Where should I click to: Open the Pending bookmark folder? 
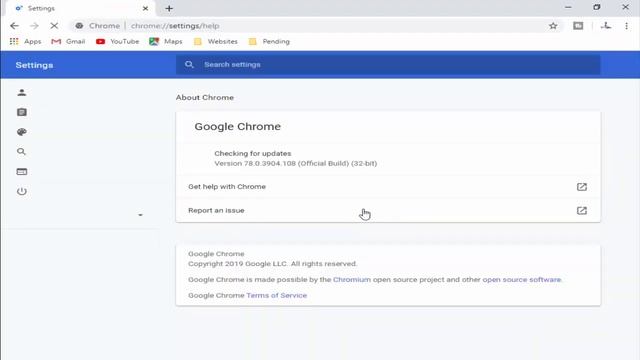269,42
